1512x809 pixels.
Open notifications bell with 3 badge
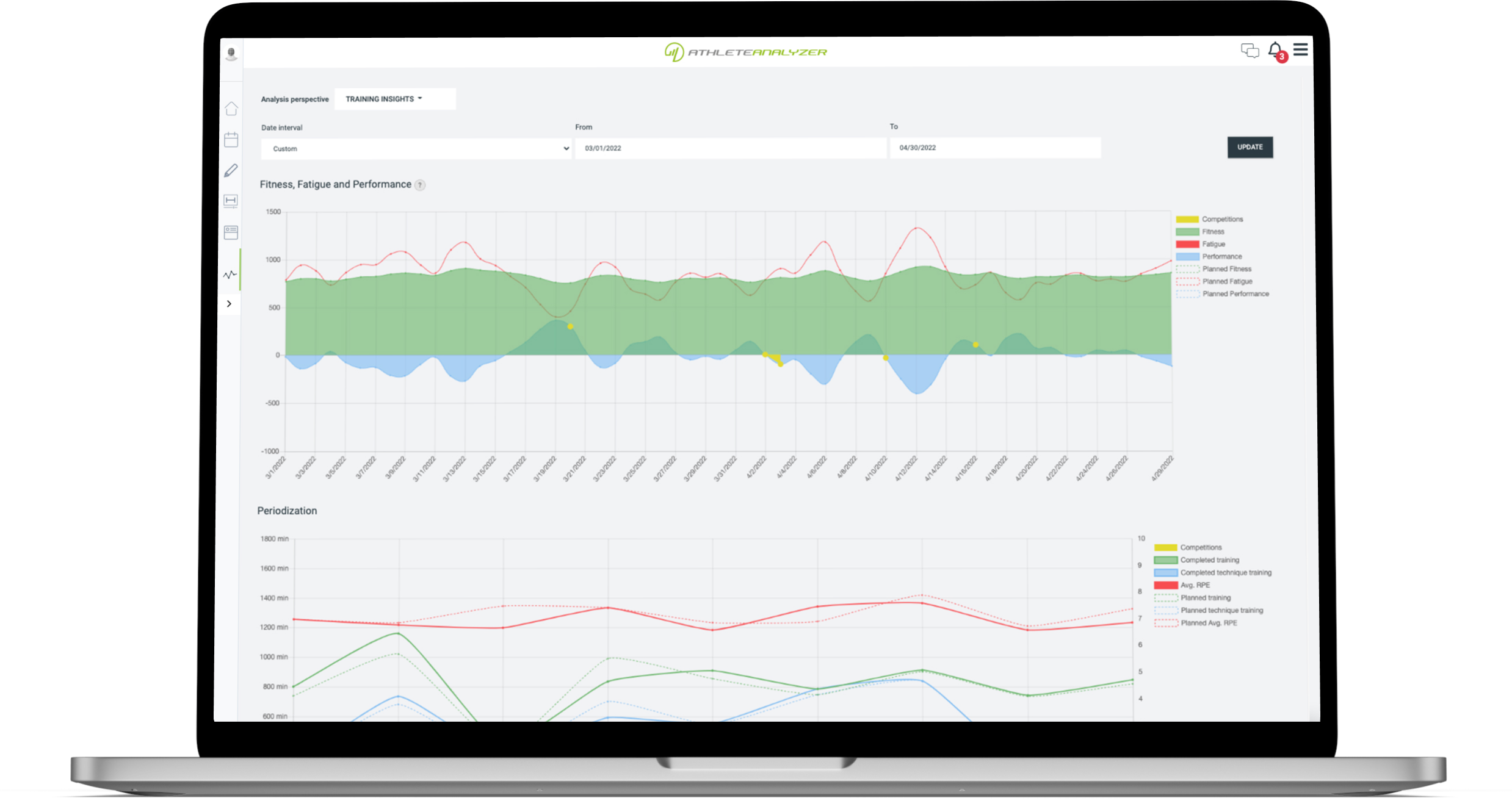[1275, 51]
